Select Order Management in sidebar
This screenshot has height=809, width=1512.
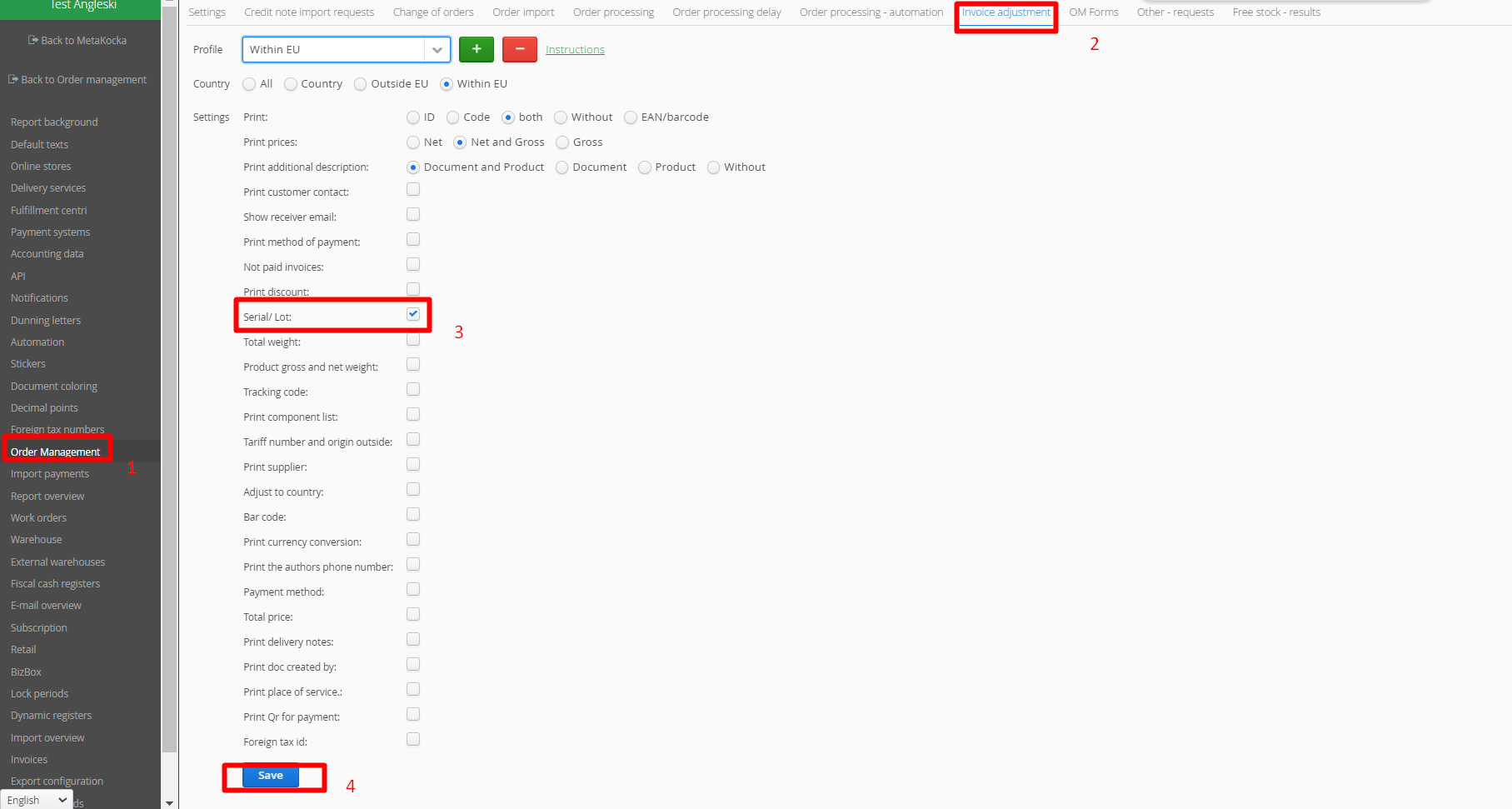[x=56, y=452]
